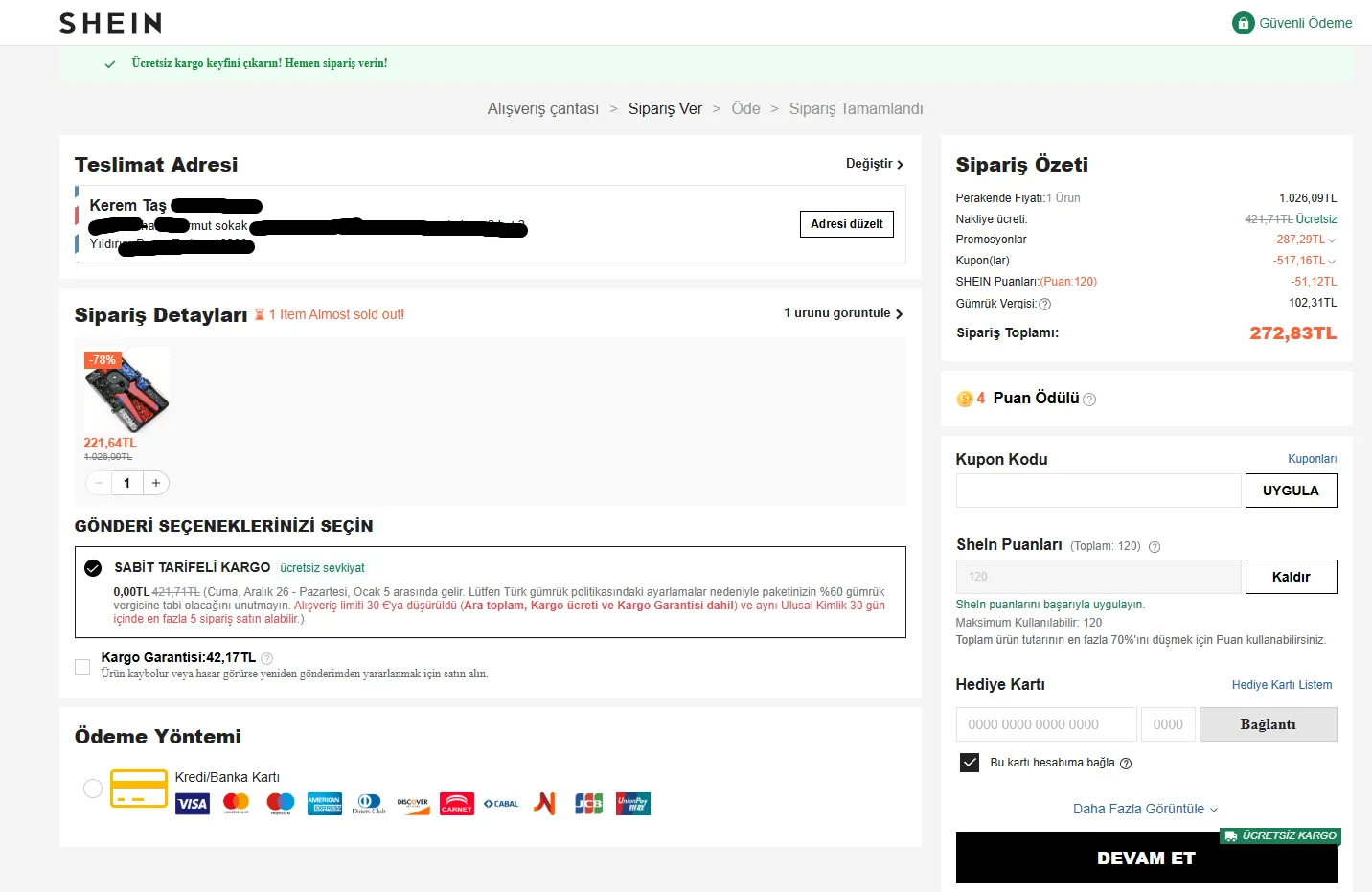Select Sipariş Tamamlandı breadcrumb step
The width and height of the screenshot is (1372, 892).
(x=857, y=109)
